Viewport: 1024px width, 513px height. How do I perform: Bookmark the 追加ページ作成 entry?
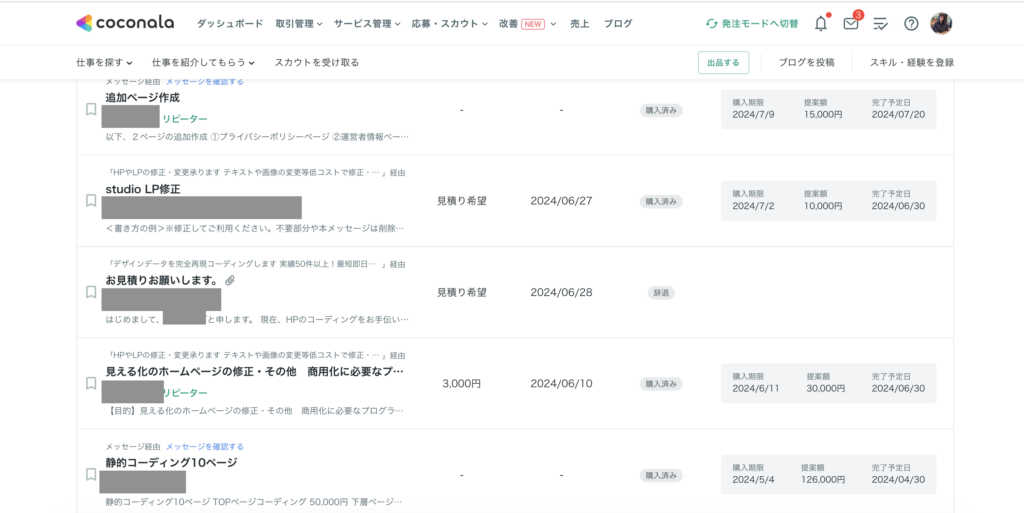tap(91, 109)
